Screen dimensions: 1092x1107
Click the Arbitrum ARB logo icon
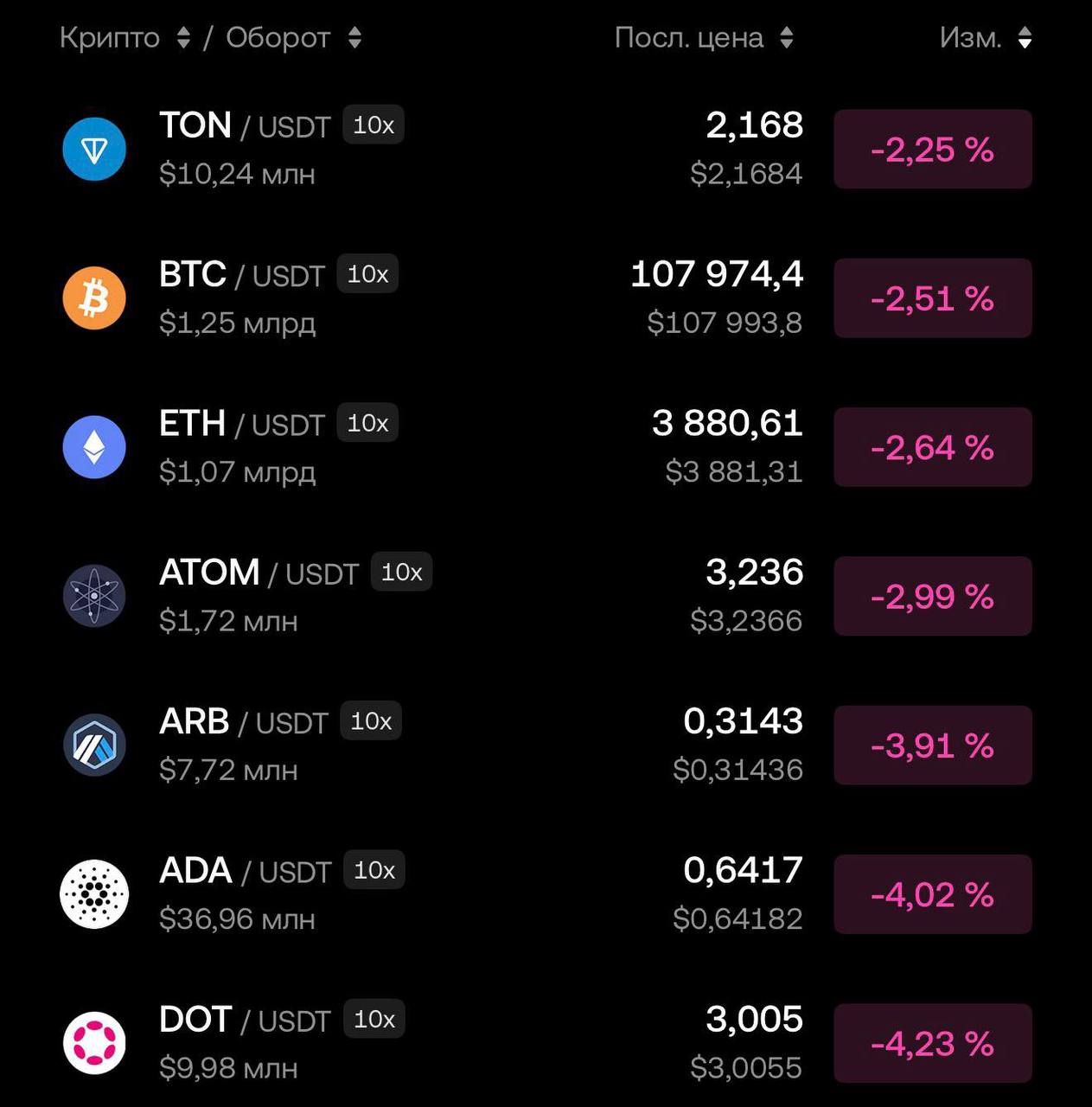point(94,745)
